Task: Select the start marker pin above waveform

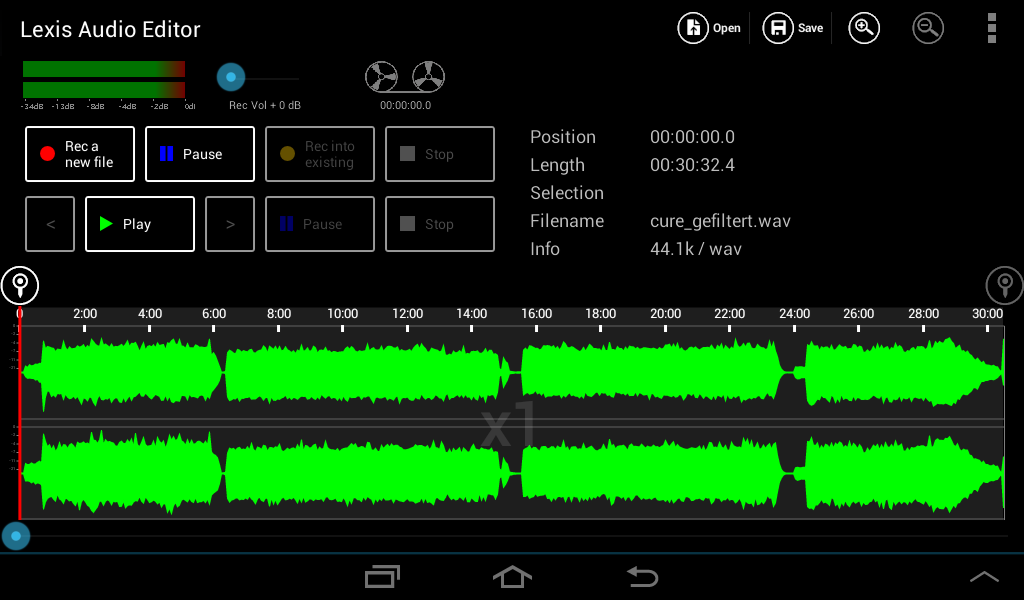Action: pyautogui.click(x=20, y=285)
